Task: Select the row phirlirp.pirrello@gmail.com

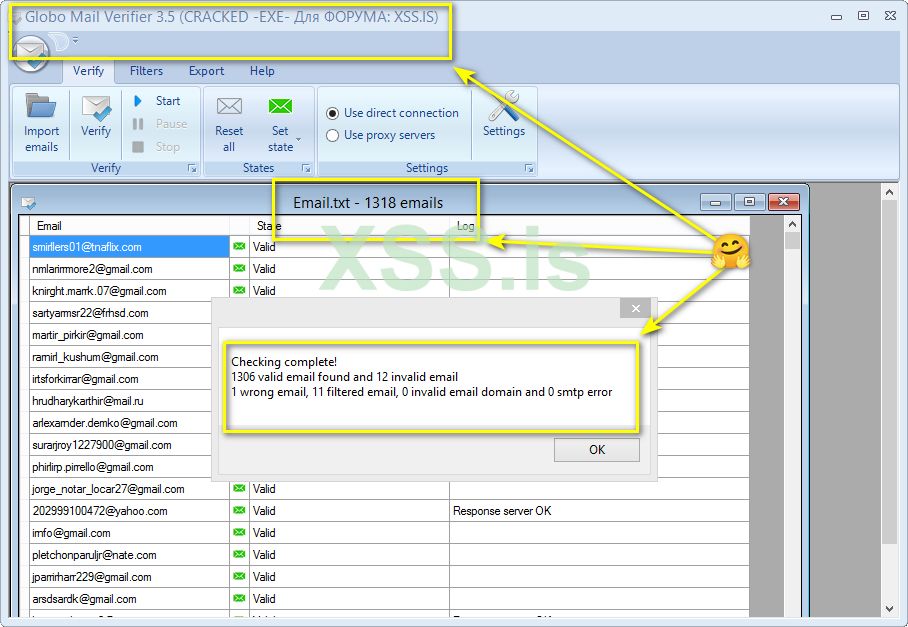Action: (120, 467)
